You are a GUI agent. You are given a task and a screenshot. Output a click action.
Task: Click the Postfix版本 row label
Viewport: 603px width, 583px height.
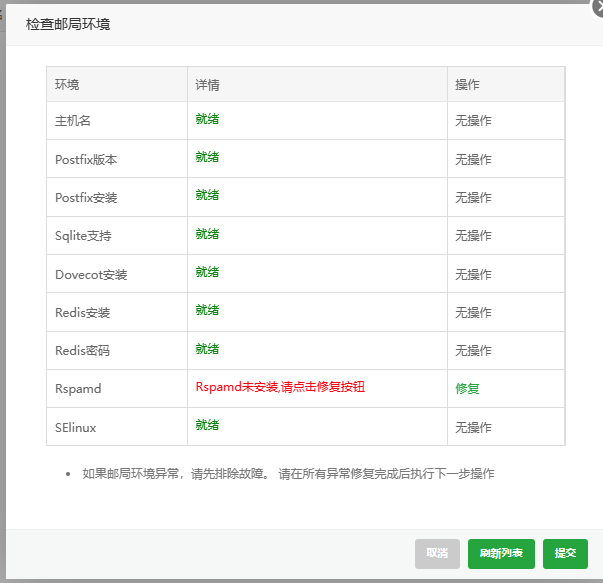(86, 159)
